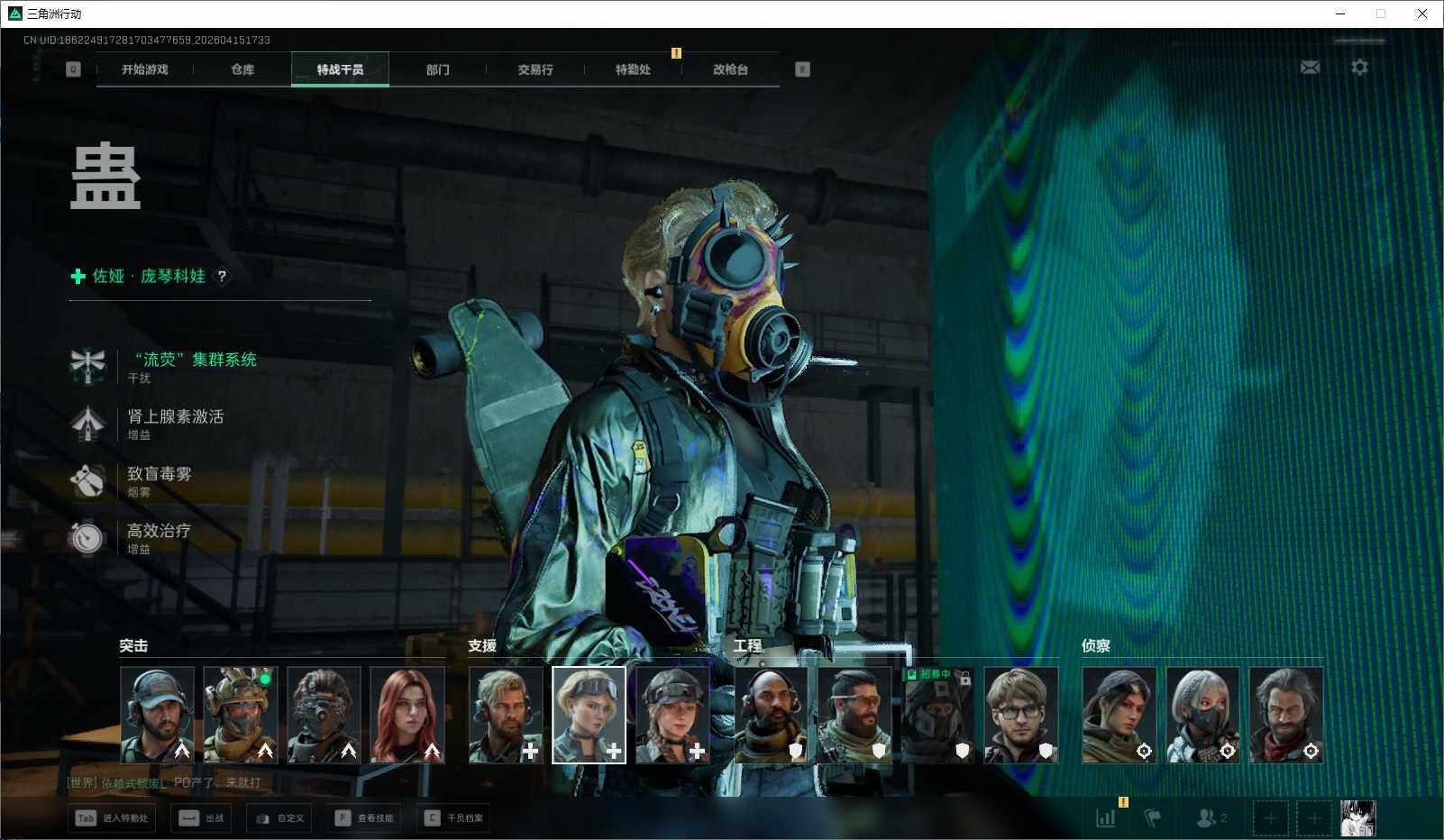Select 工程 operator with orange safety glasses

tap(855, 715)
